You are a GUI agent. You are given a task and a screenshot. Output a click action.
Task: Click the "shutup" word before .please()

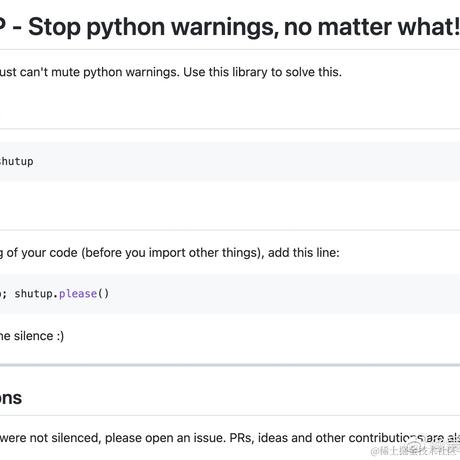33,294
